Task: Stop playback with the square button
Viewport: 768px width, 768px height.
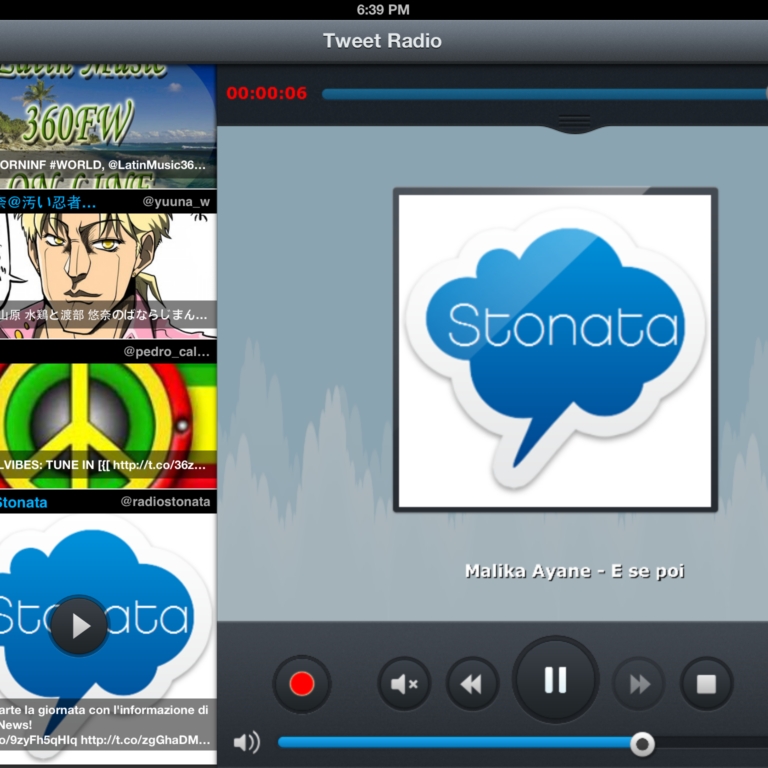Action: (706, 684)
